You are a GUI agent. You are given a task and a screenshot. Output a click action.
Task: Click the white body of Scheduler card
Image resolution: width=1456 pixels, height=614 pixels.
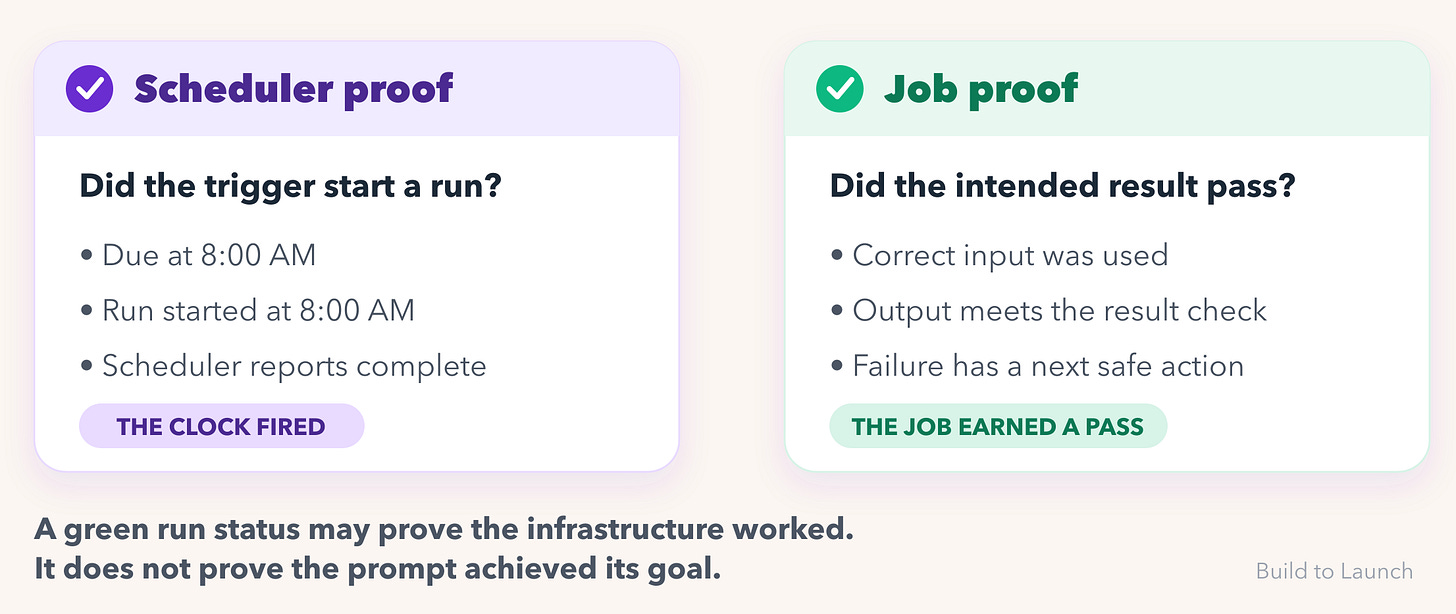[x=357, y=303]
